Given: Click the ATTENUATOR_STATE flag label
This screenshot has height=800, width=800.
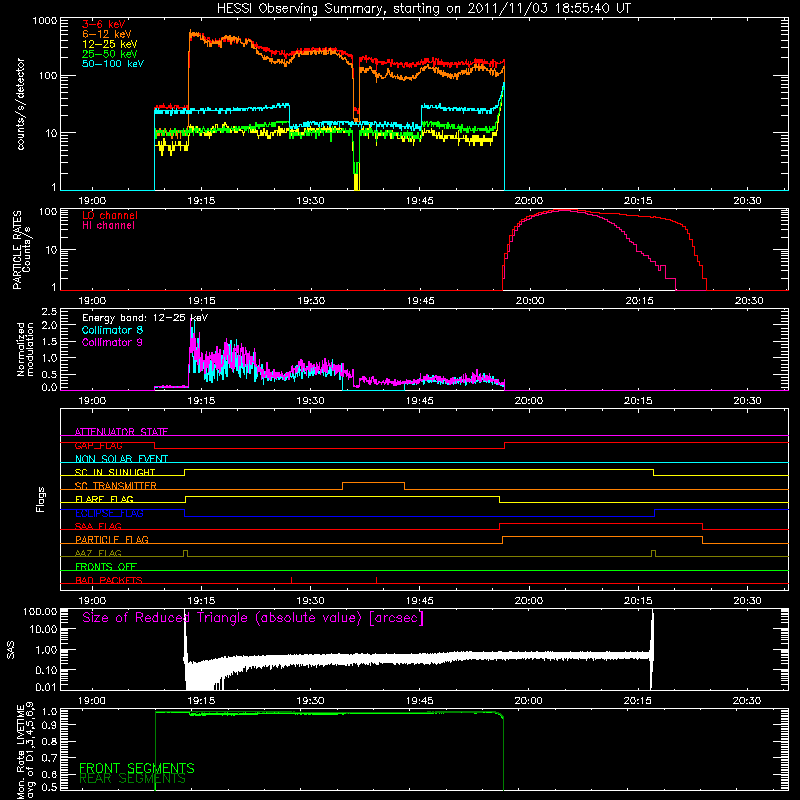Looking at the screenshot, I should click(x=121, y=432).
